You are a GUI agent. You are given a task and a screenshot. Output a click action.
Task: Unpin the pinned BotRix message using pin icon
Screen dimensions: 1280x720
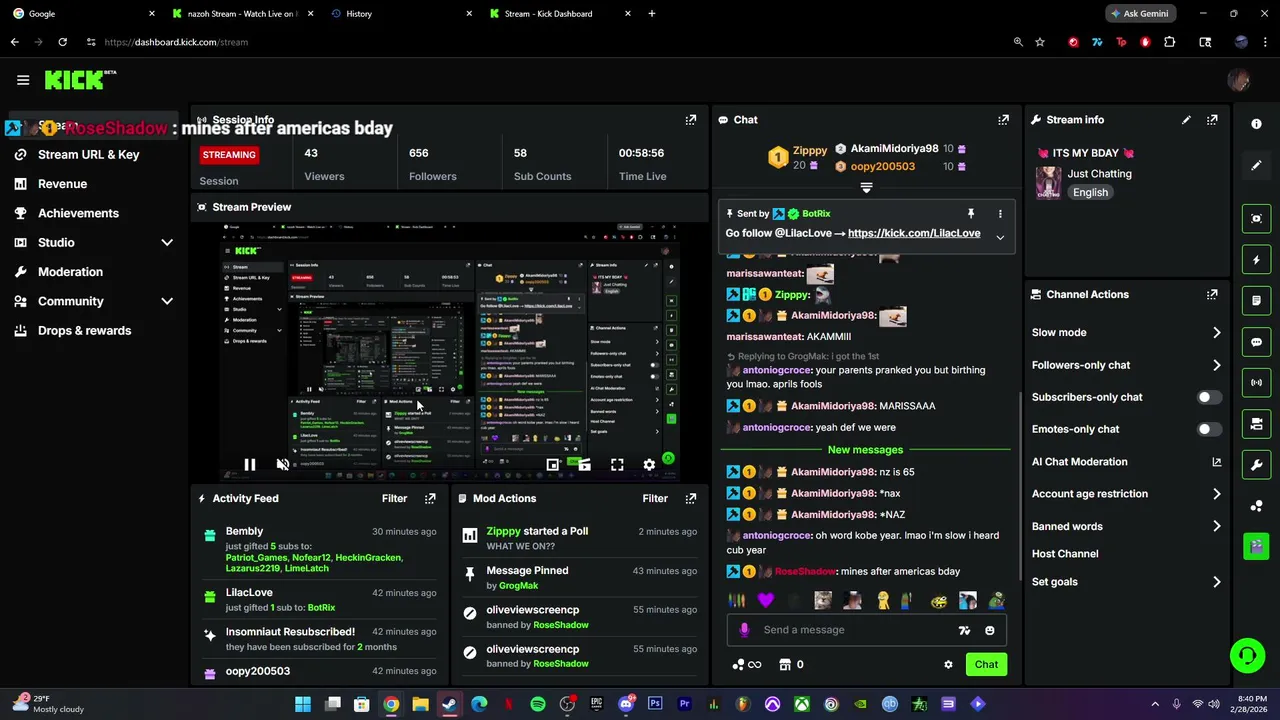(x=970, y=213)
